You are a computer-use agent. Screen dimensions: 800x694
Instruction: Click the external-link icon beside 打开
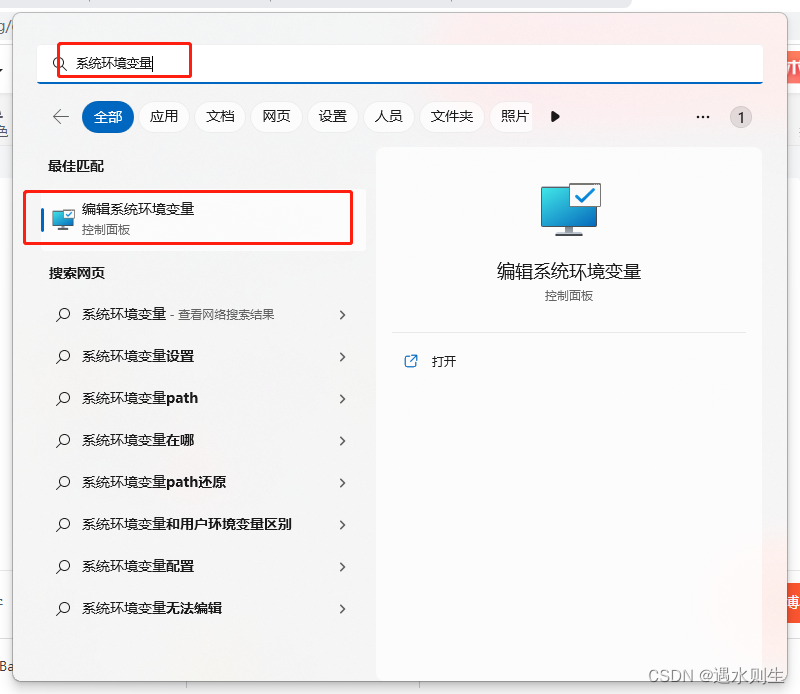tap(410, 361)
